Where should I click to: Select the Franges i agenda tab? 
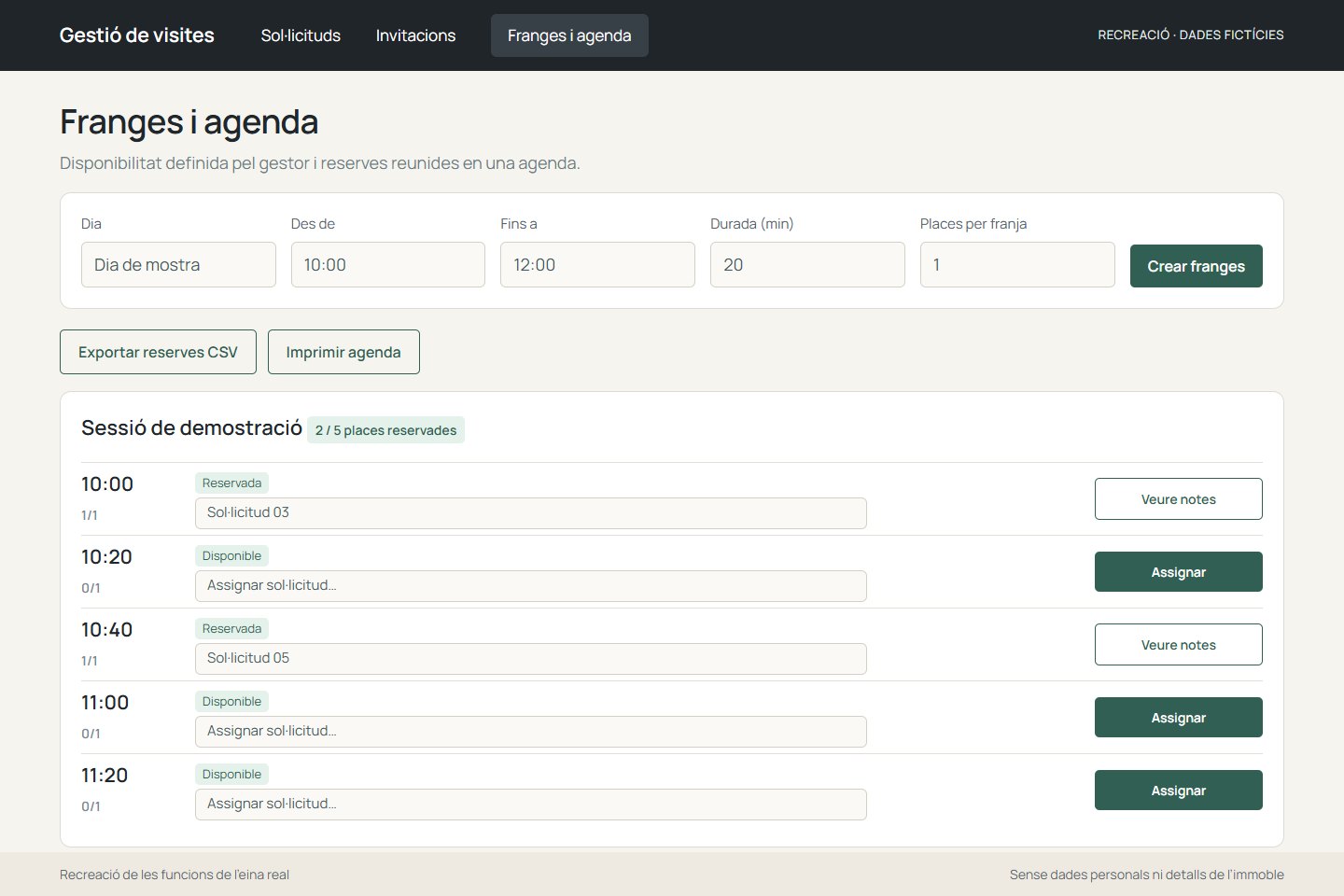pyautogui.click(x=569, y=35)
